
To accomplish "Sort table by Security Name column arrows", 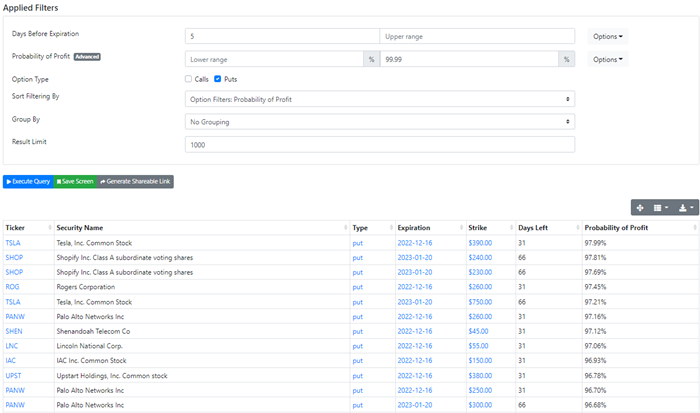I will click(346, 228).
